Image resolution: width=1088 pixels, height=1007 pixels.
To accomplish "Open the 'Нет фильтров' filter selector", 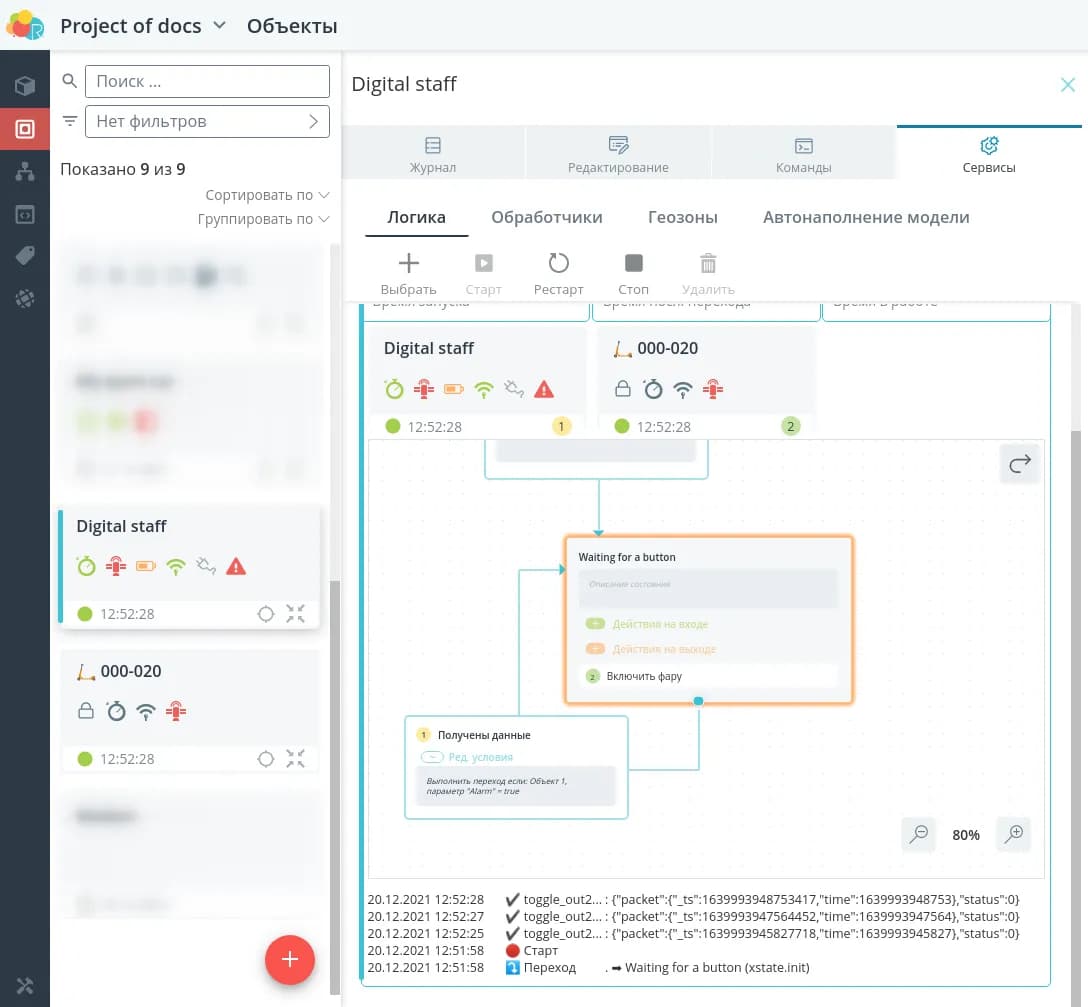I will pos(207,122).
